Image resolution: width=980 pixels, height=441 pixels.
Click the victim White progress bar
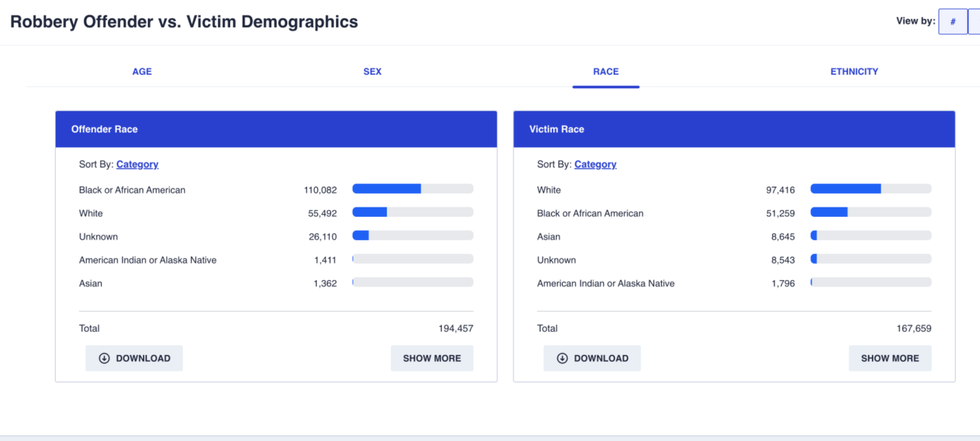[x=870, y=189]
